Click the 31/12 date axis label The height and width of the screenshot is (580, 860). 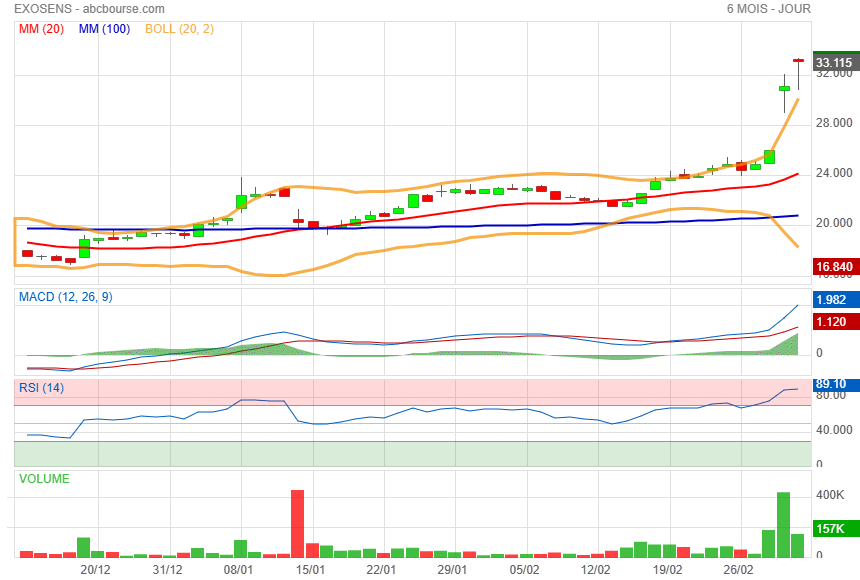(167, 570)
